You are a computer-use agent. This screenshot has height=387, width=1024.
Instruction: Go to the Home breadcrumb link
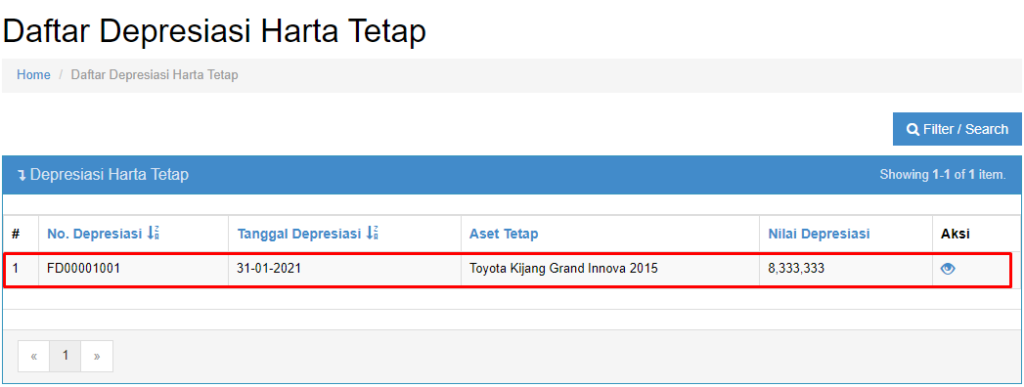tap(33, 75)
